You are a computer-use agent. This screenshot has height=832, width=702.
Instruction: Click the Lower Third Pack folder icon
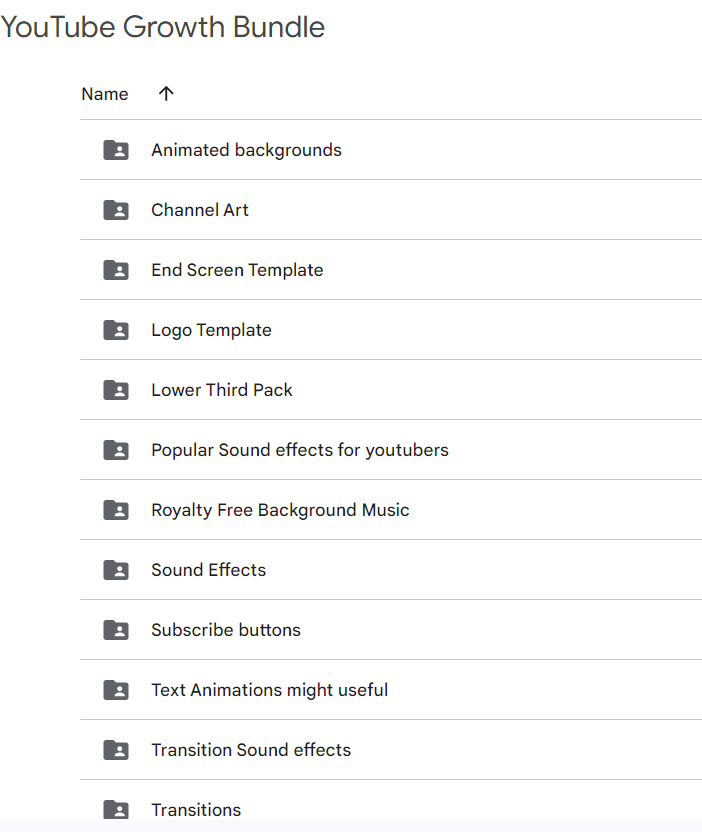[x=116, y=390]
